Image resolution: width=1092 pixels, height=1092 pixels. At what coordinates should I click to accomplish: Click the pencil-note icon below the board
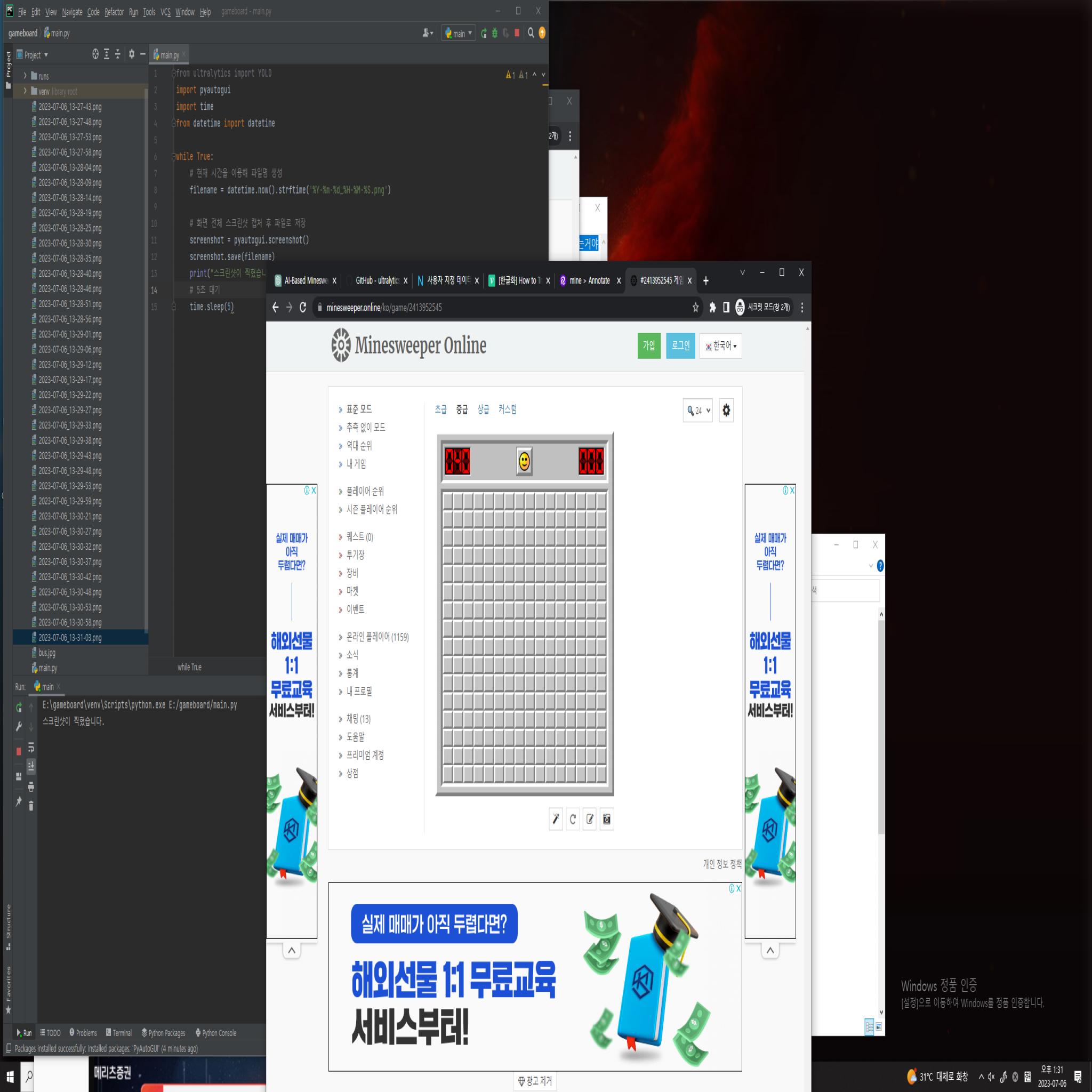[x=590, y=819]
